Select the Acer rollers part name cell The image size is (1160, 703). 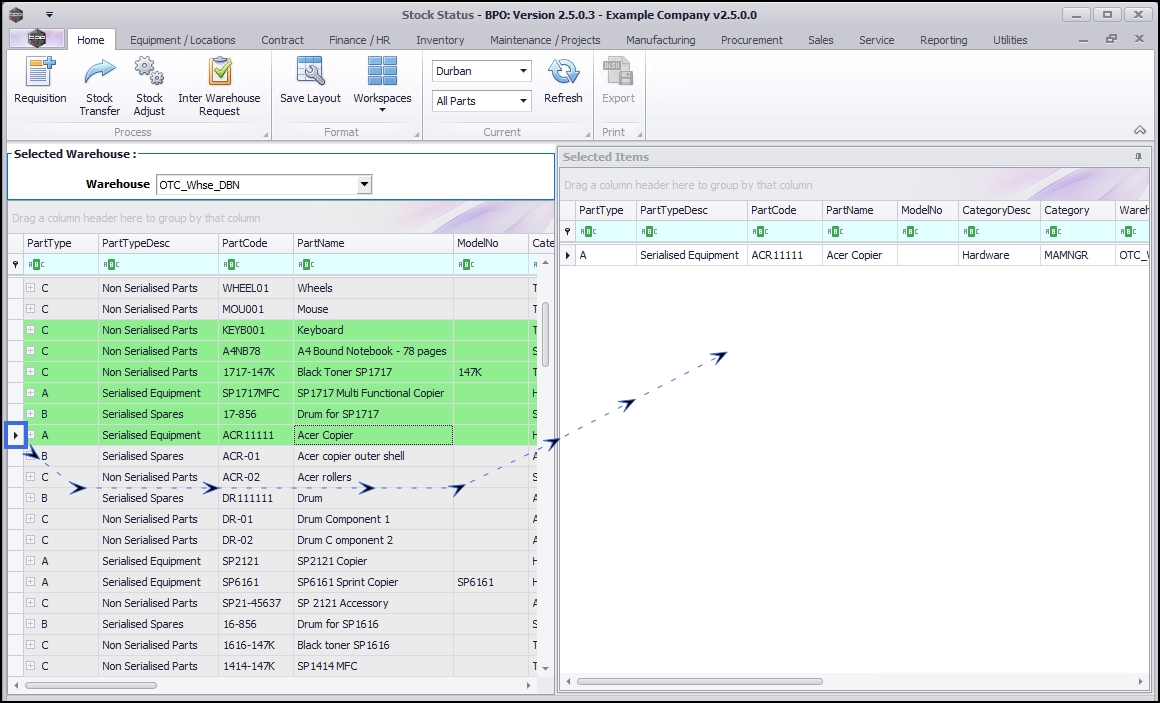(373, 477)
